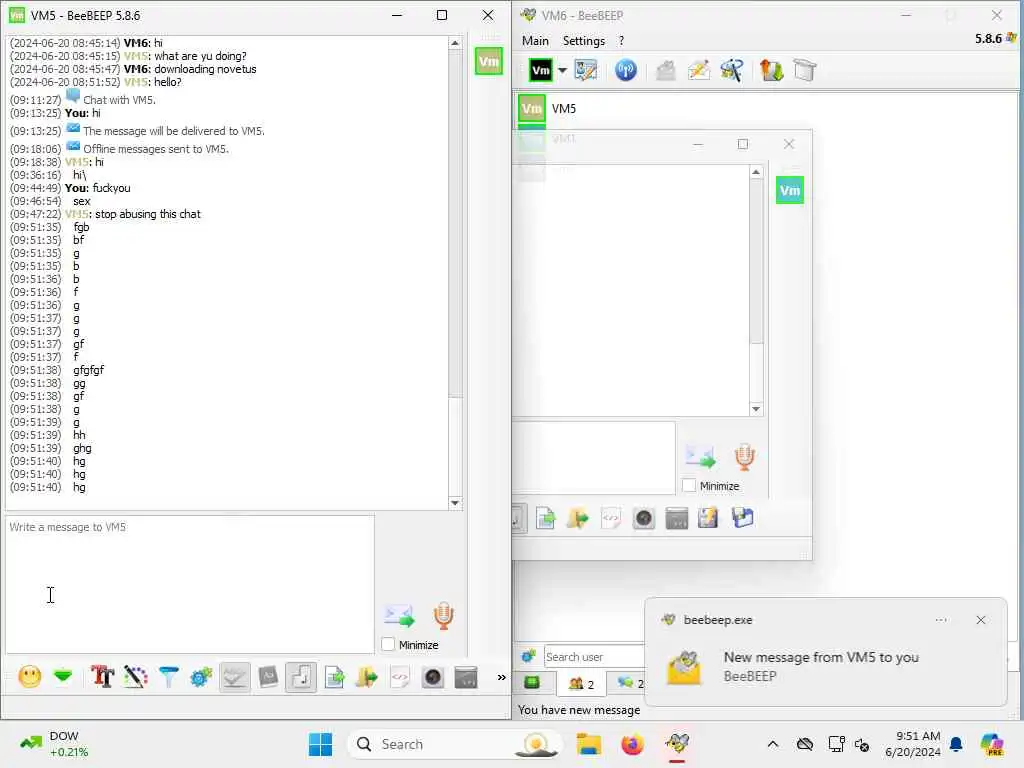Expand the status dropdown arrow beside Vm avatar

tap(562, 70)
